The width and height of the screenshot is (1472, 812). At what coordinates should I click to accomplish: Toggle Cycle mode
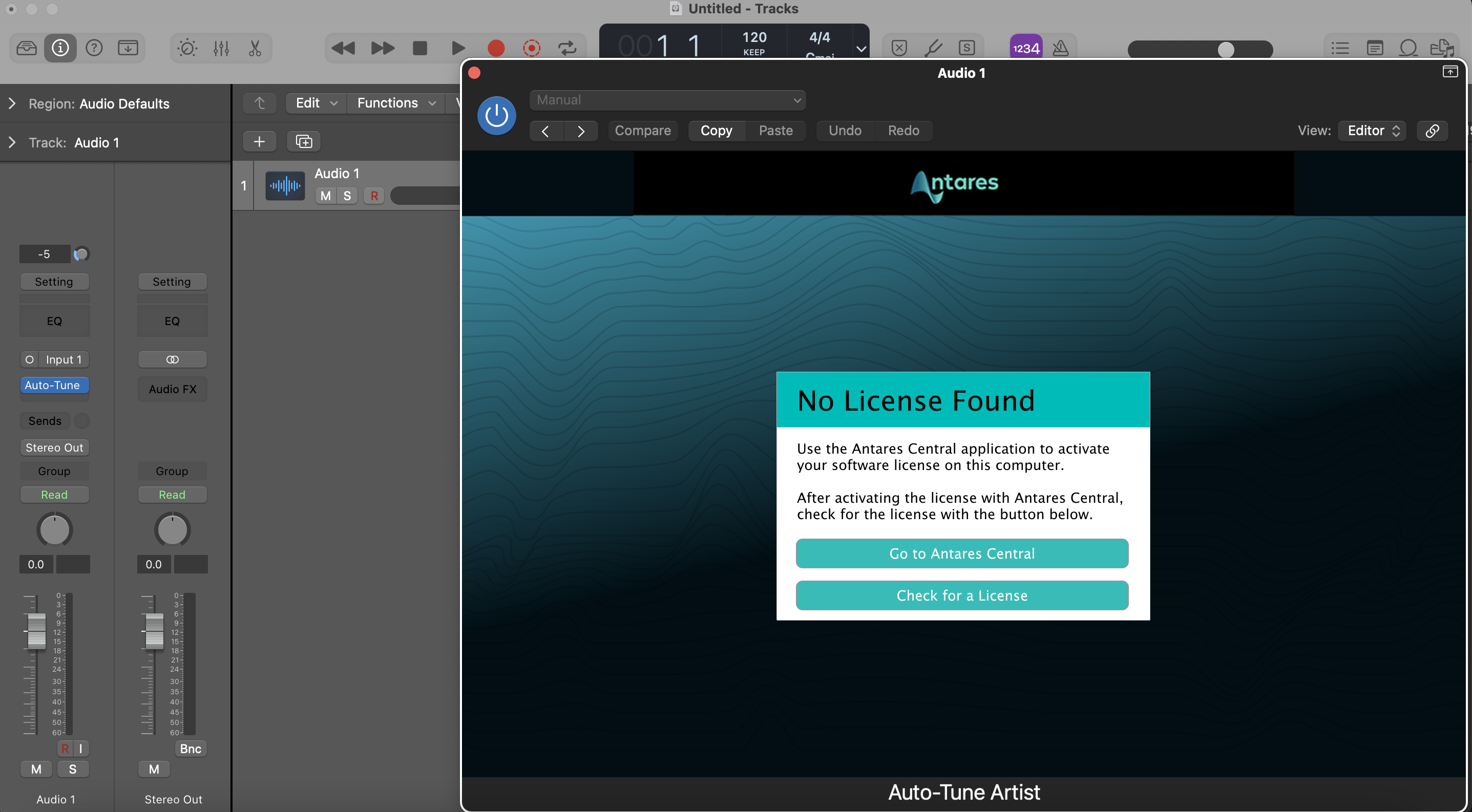pyautogui.click(x=567, y=48)
